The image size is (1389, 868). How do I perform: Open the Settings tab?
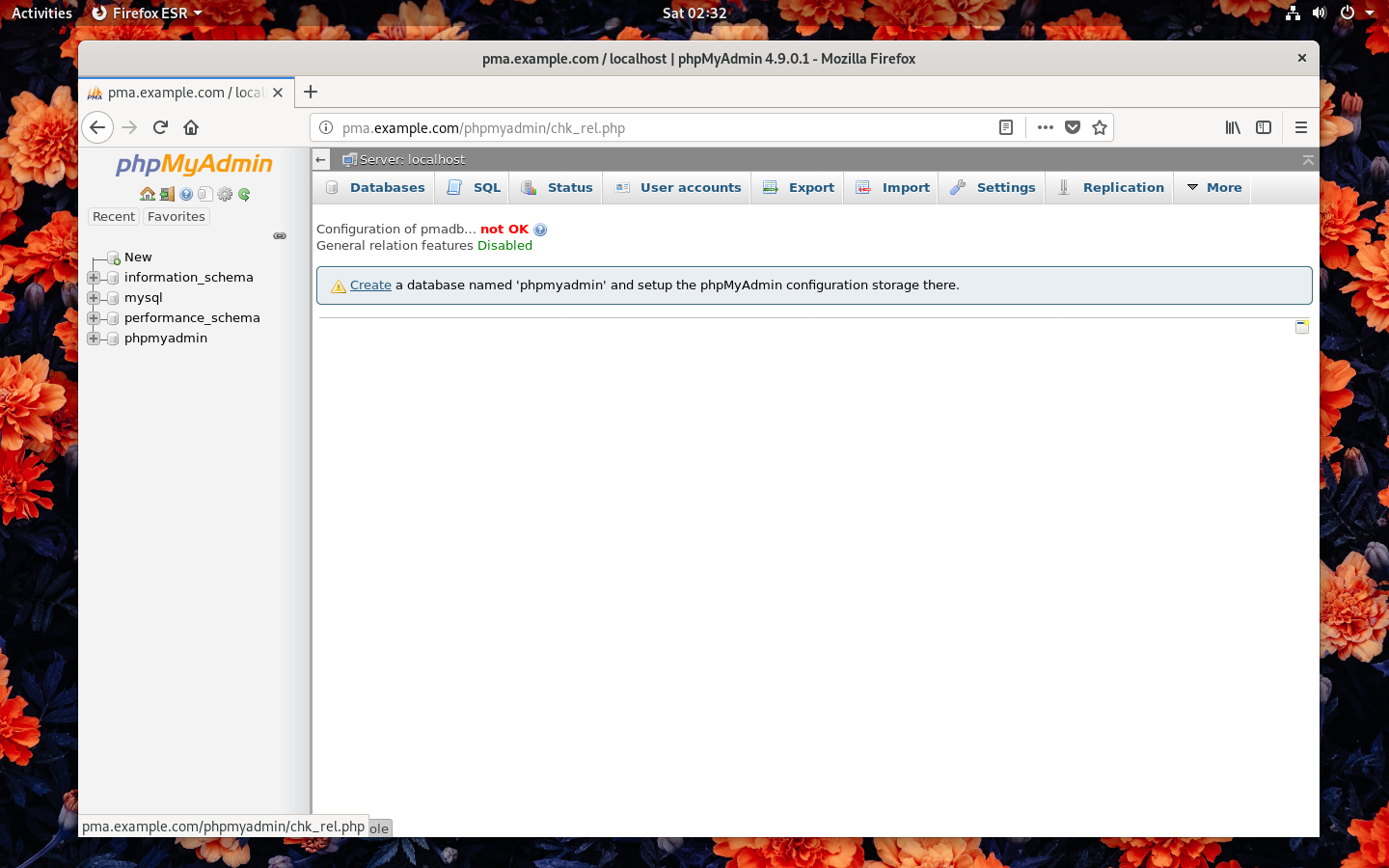pos(993,188)
